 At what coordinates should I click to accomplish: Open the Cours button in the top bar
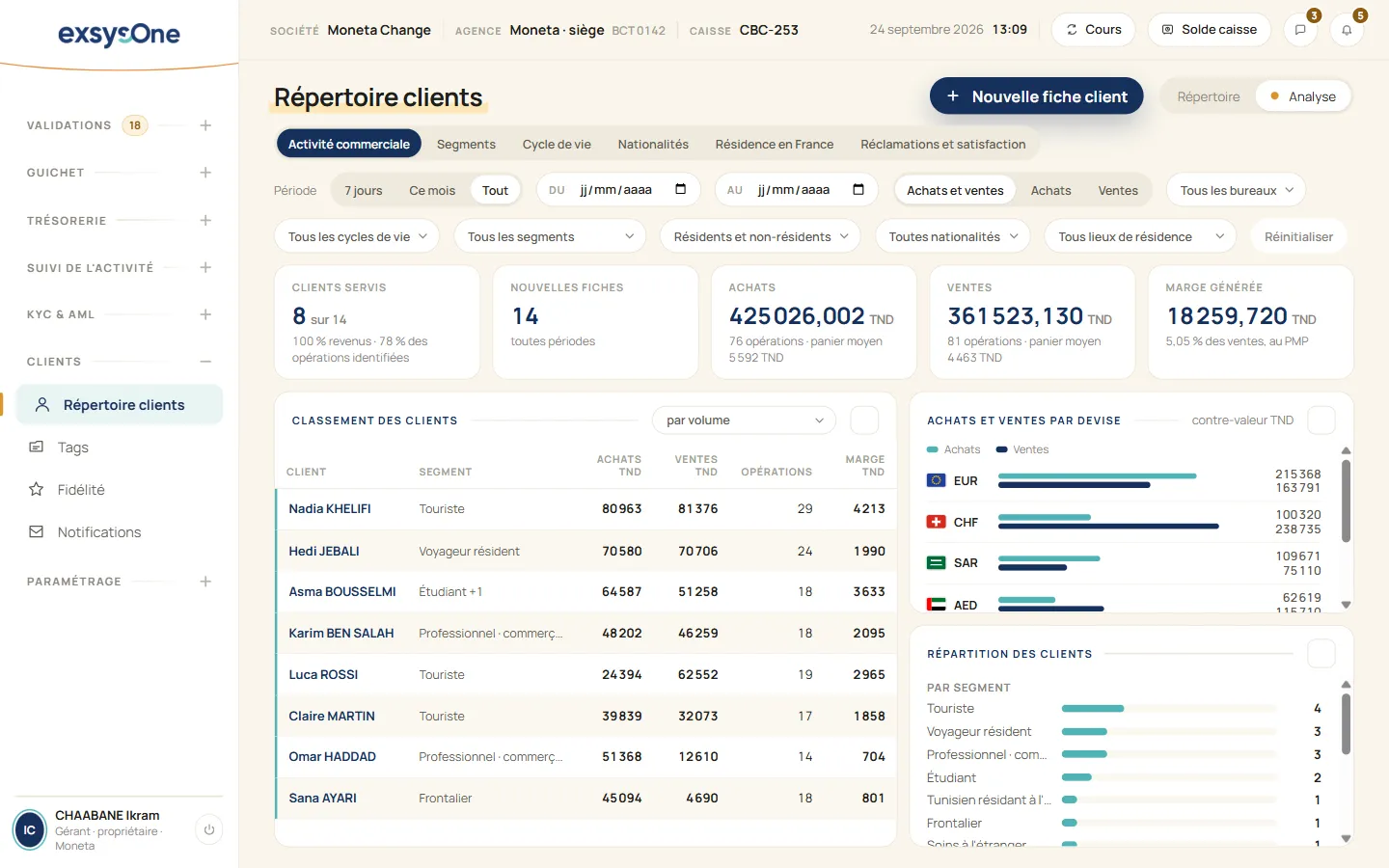pyautogui.click(x=1094, y=30)
